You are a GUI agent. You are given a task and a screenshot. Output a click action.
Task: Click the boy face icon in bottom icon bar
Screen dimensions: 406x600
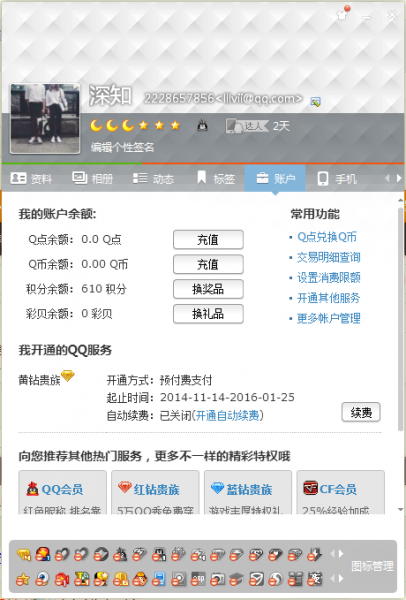[x=140, y=579]
